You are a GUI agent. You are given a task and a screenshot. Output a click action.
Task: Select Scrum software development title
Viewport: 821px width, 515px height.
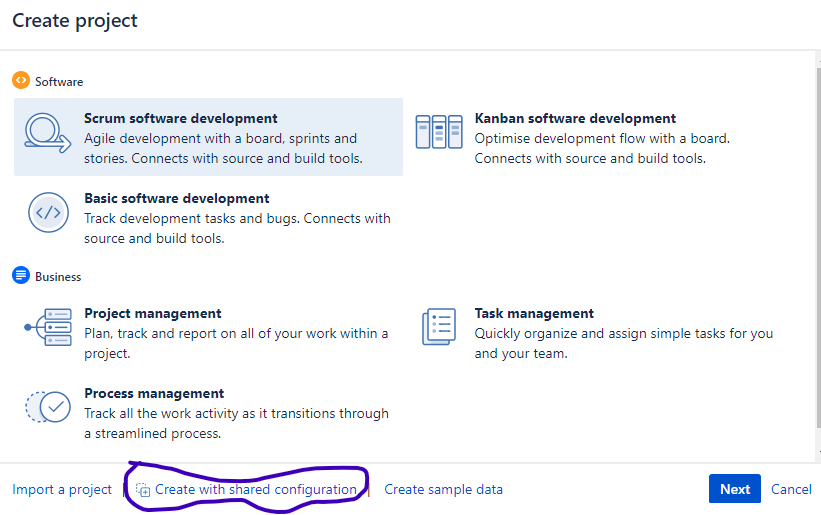(x=181, y=118)
